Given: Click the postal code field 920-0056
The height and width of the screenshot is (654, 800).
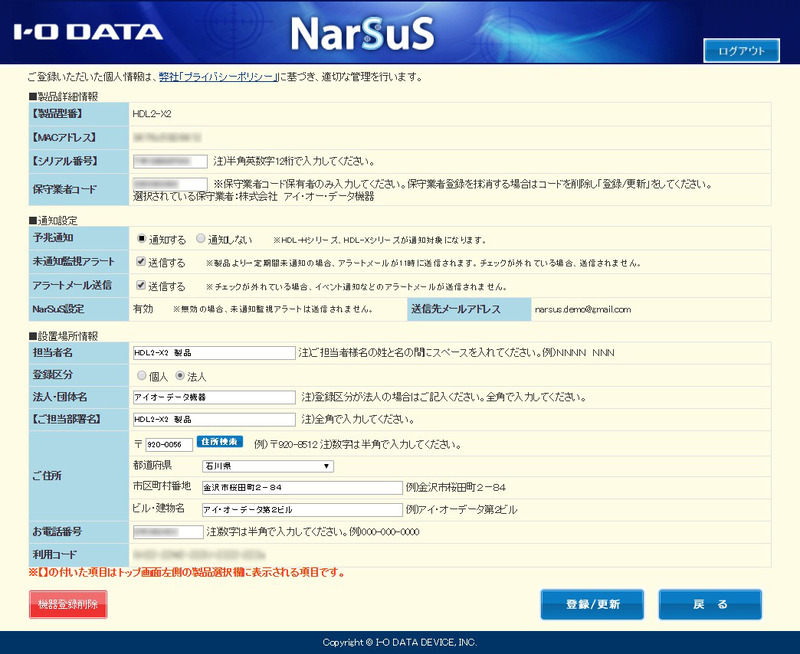Looking at the screenshot, I should tap(169, 444).
